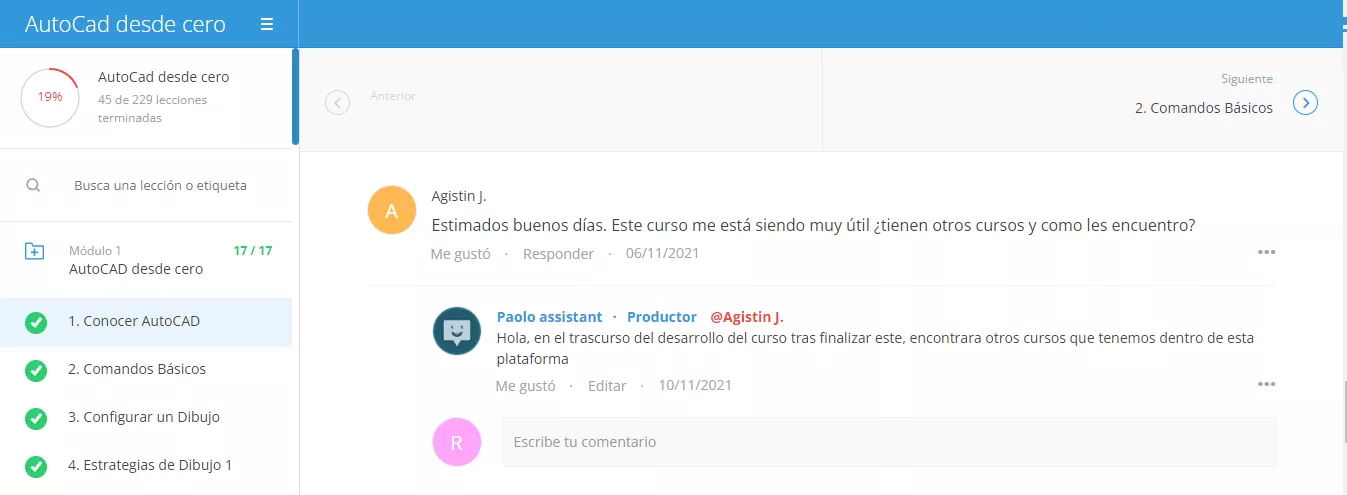Click the Anterior previous lesson label
This screenshot has height=495, width=1347.
click(x=393, y=96)
